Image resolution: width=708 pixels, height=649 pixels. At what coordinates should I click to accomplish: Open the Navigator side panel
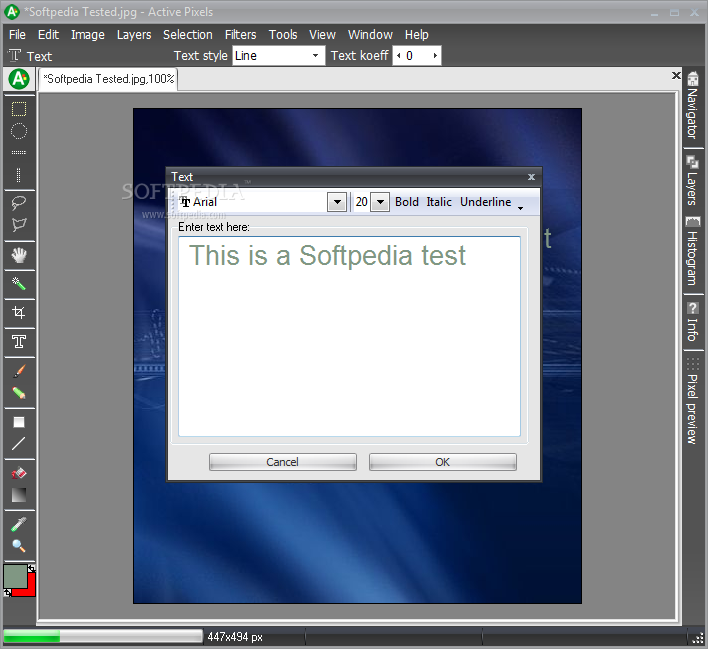pyautogui.click(x=692, y=107)
